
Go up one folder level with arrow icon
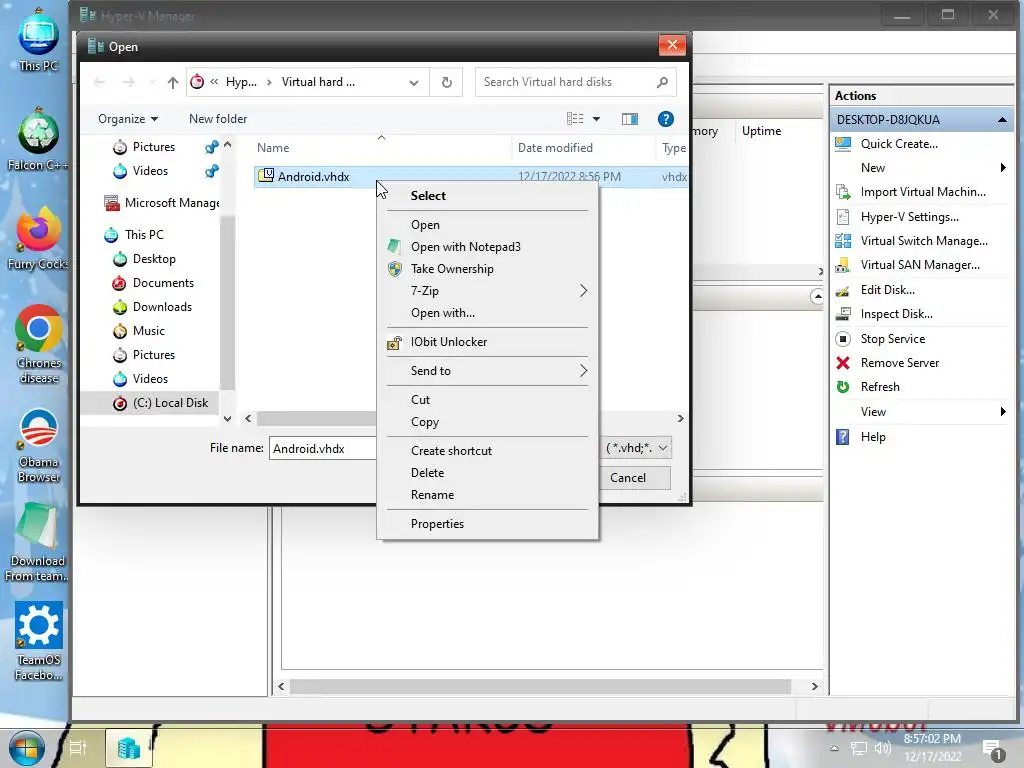(172, 82)
